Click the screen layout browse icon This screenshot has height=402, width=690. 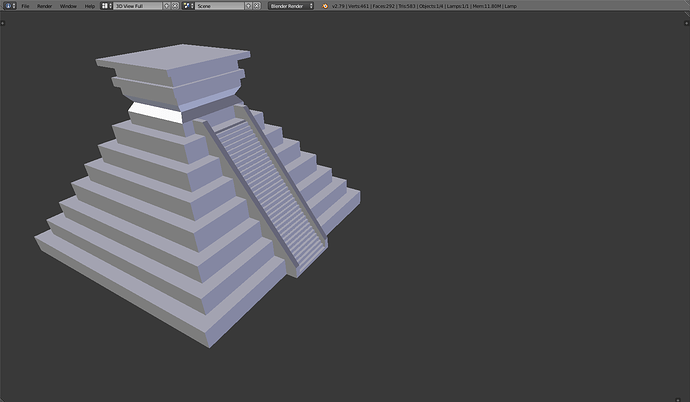coord(106,6)
